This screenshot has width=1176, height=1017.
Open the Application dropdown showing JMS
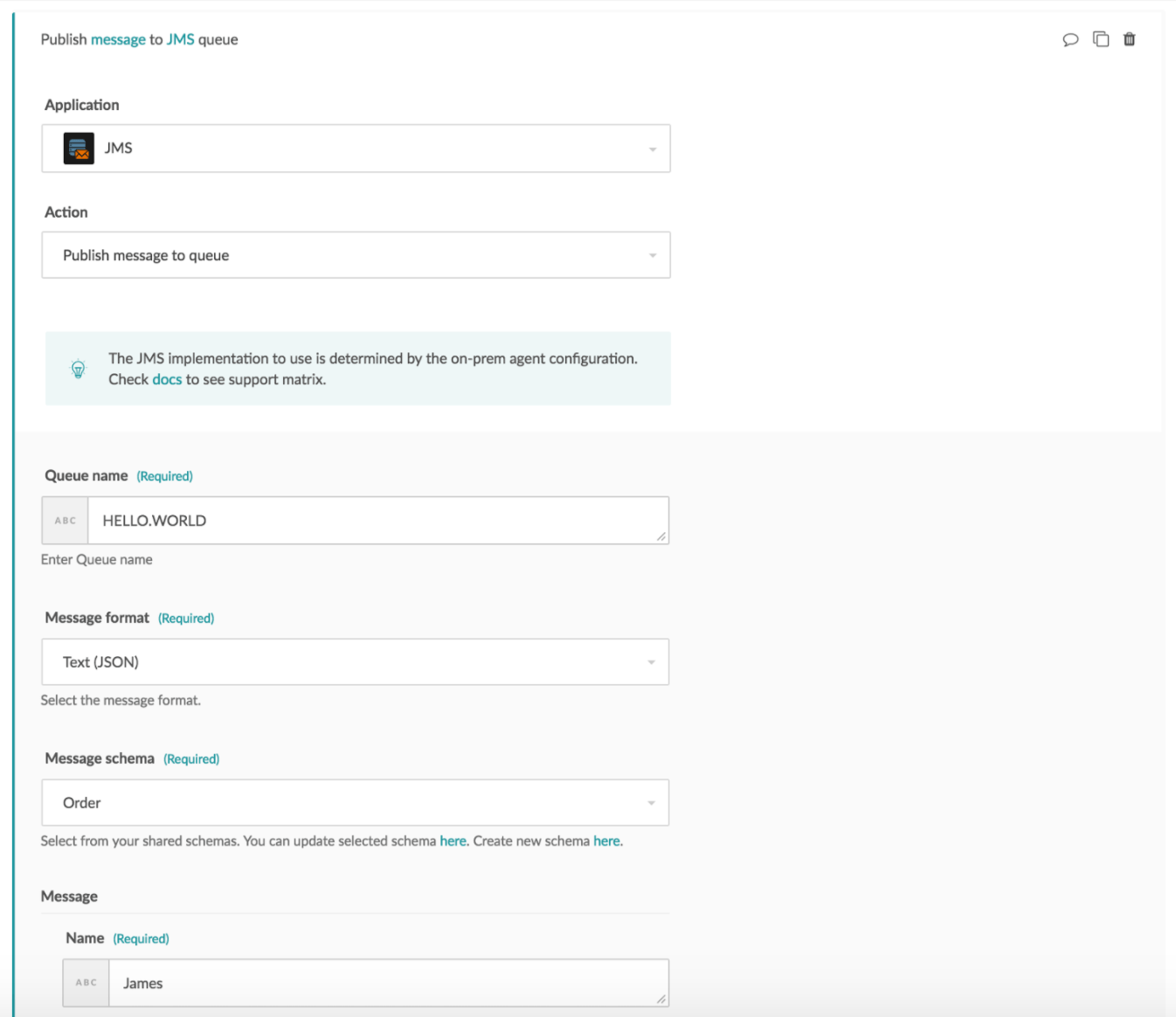click(356, 149)
